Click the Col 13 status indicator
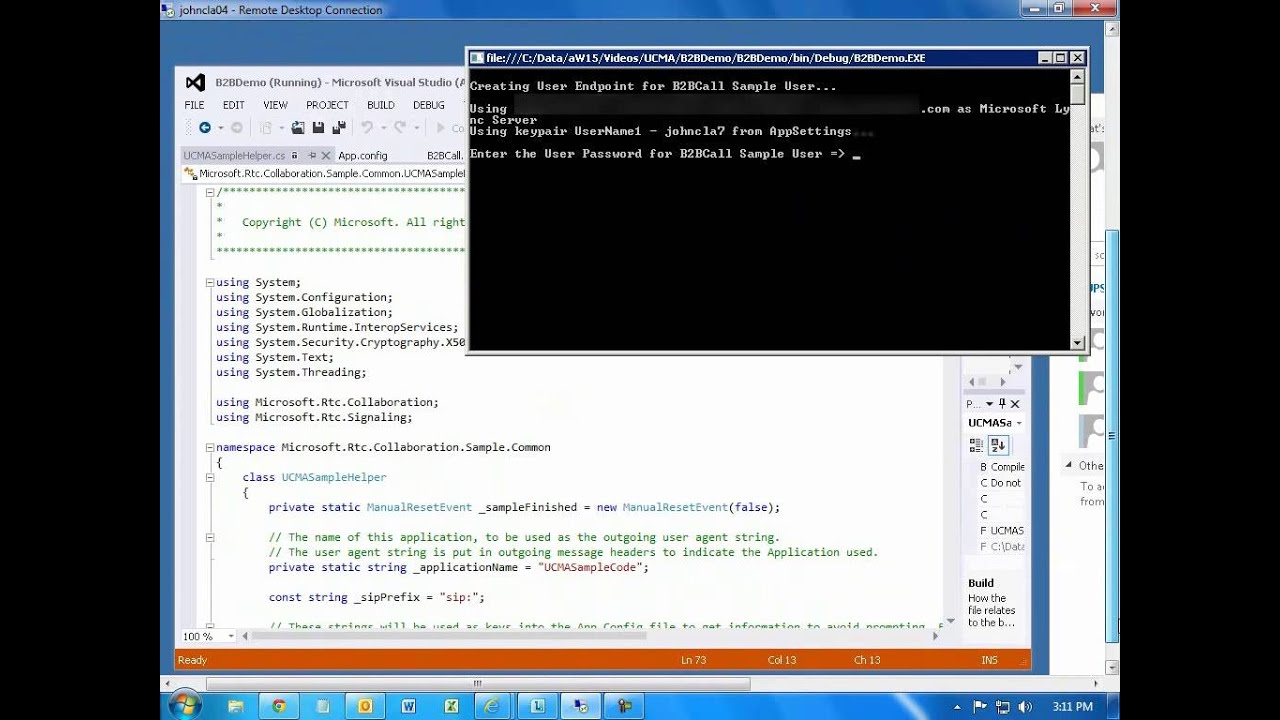The width and height of the screenshot is (1280, 720). point(782,660)
